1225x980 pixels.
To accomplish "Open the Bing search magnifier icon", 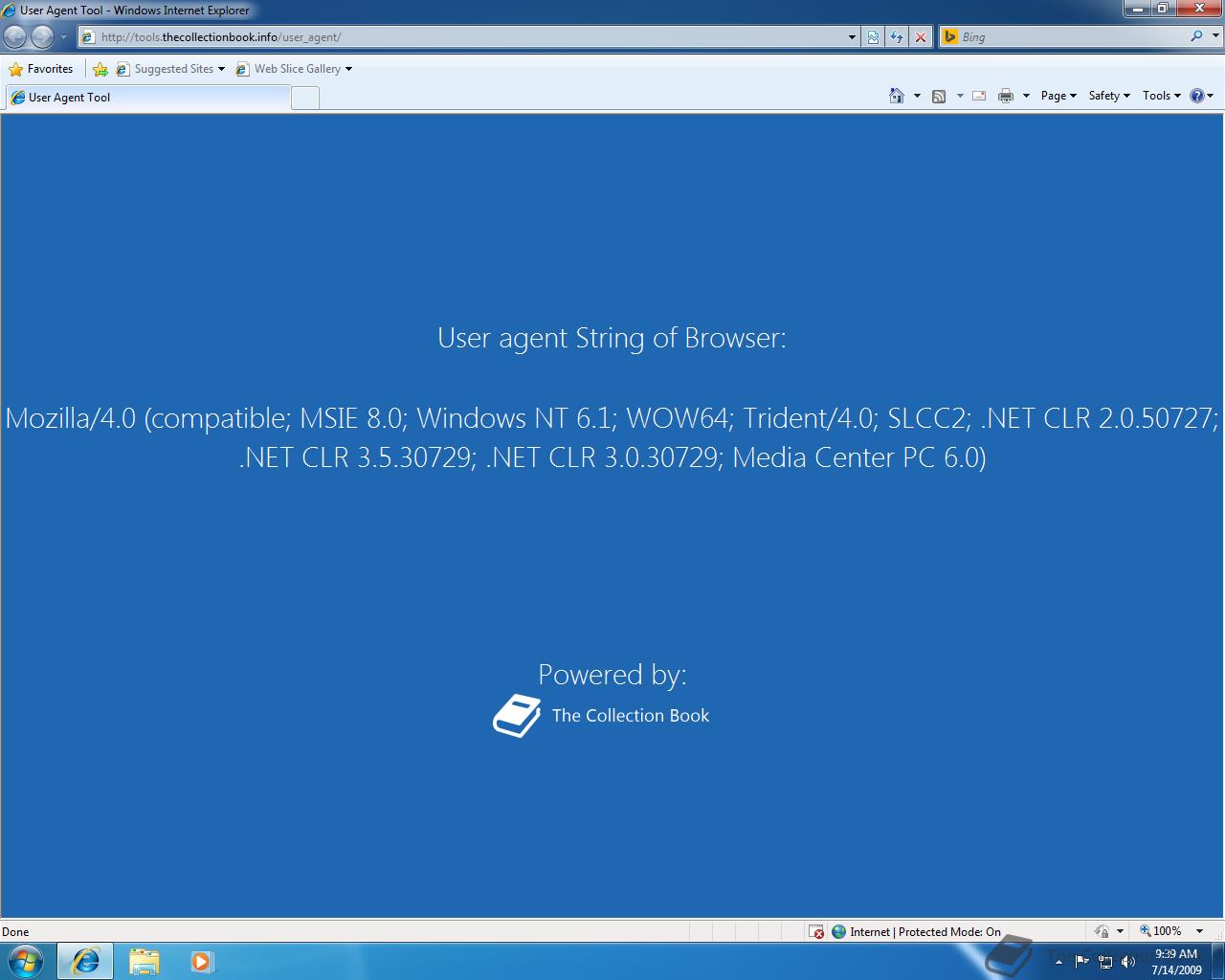I will pyautogui.click(x=1197, y=36).
